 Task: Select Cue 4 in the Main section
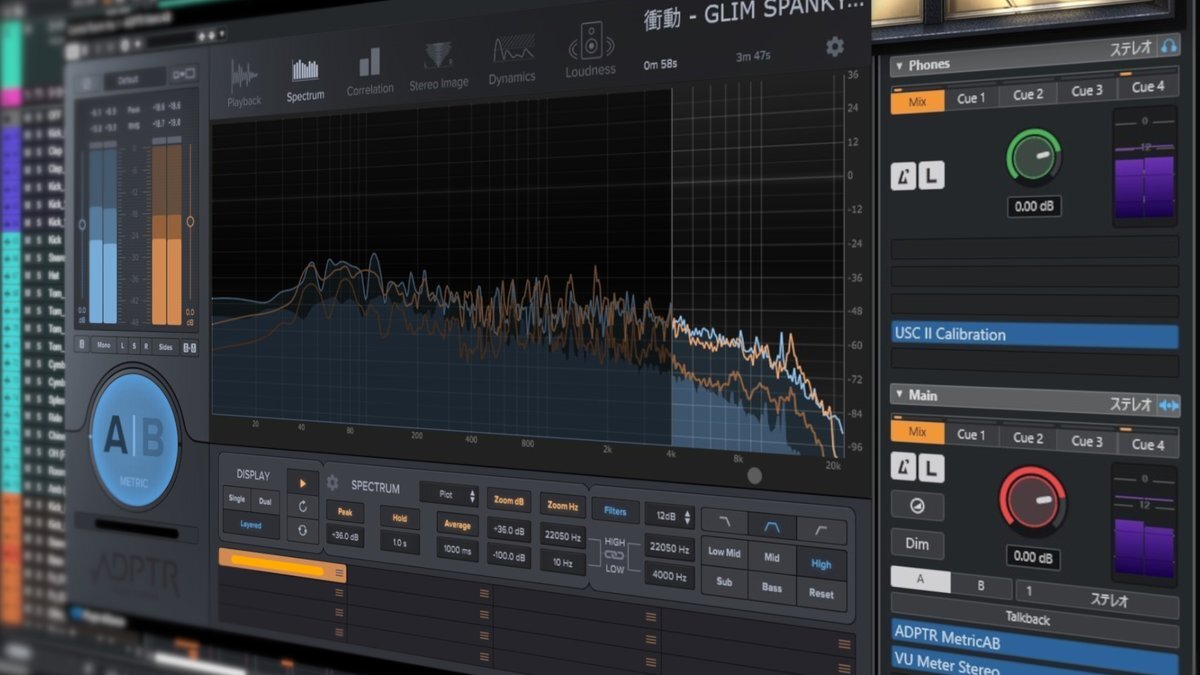coord(1148,444)
